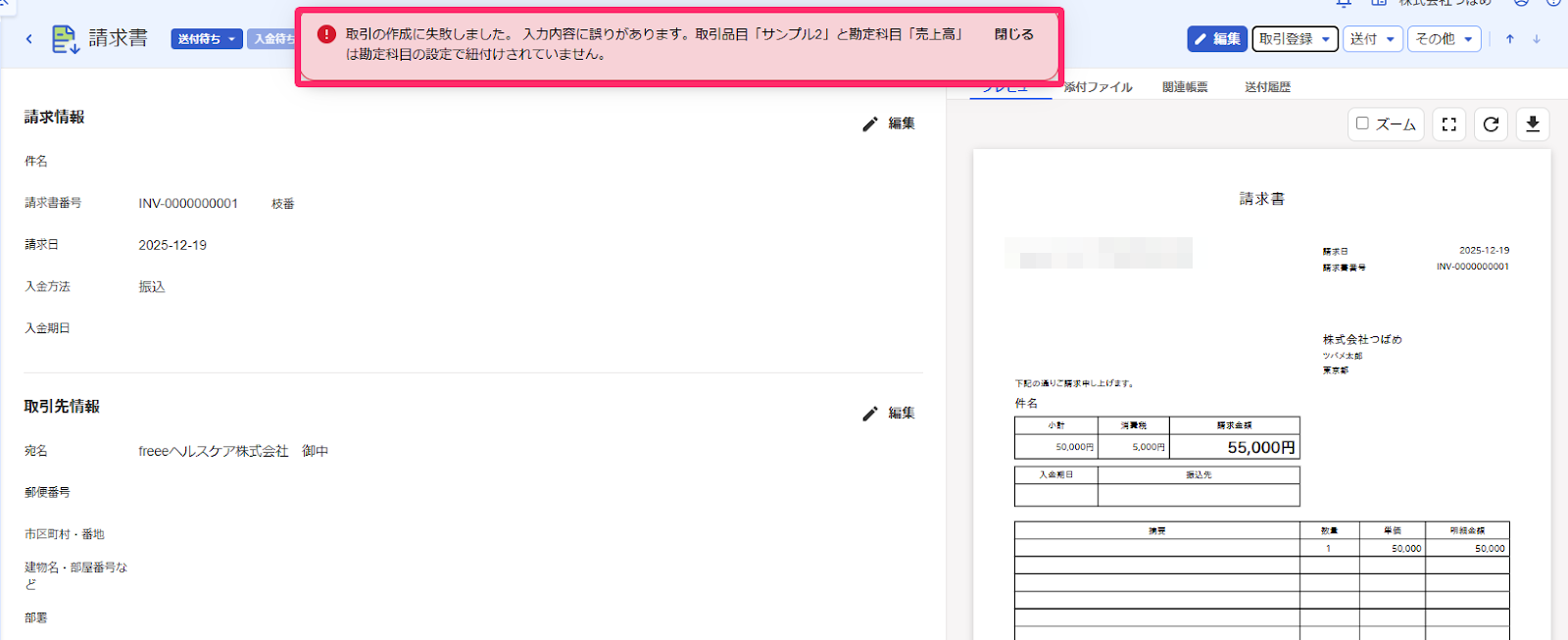
Task: Click the 市区町村・番地 label
Action: coord(65,534)
